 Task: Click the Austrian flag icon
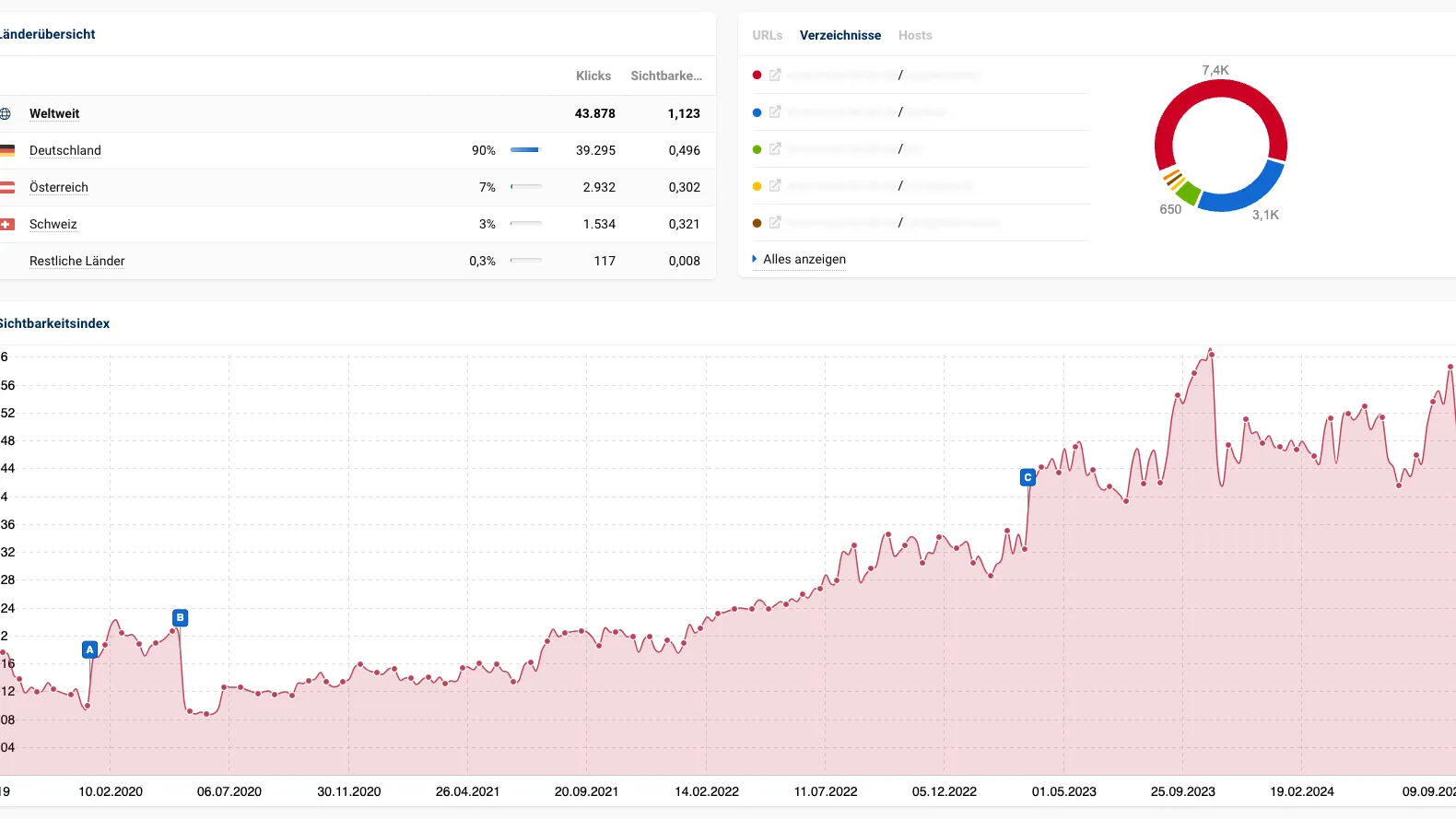click(6, 187)
